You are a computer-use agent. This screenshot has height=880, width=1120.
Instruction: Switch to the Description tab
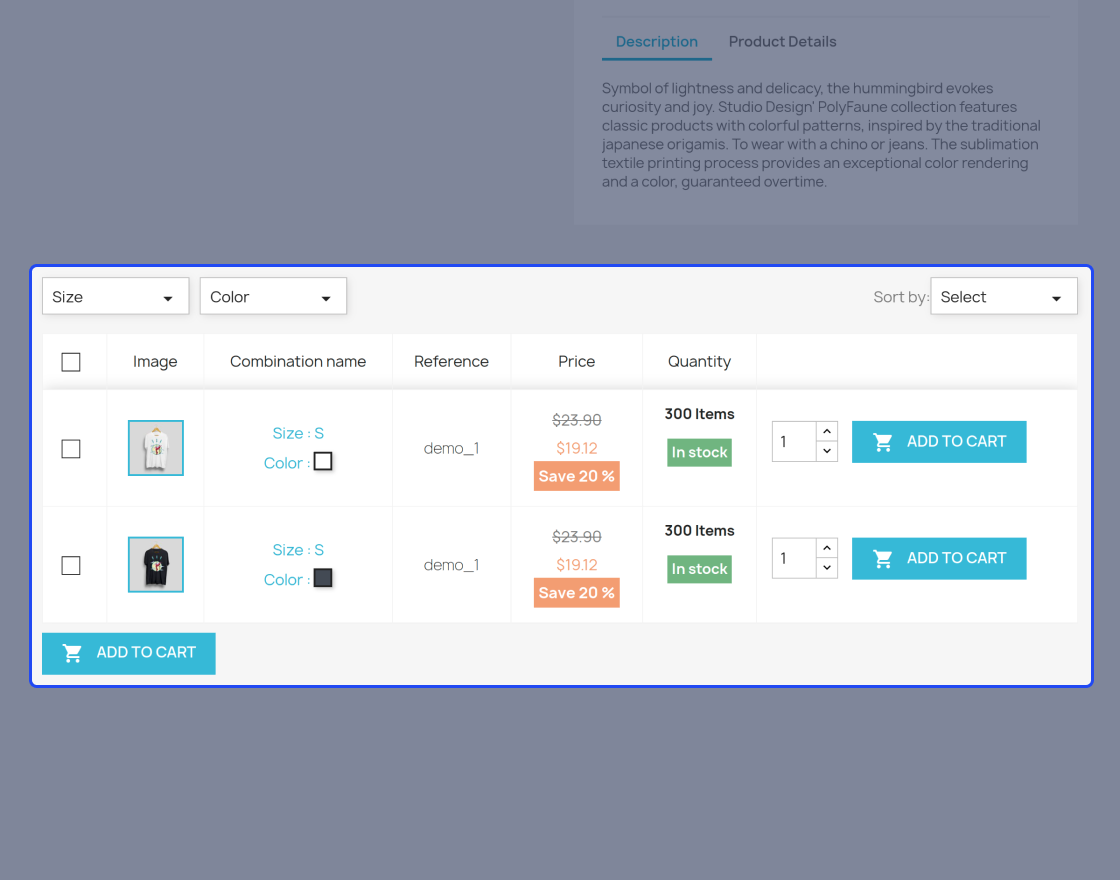[x=656, y=41]
